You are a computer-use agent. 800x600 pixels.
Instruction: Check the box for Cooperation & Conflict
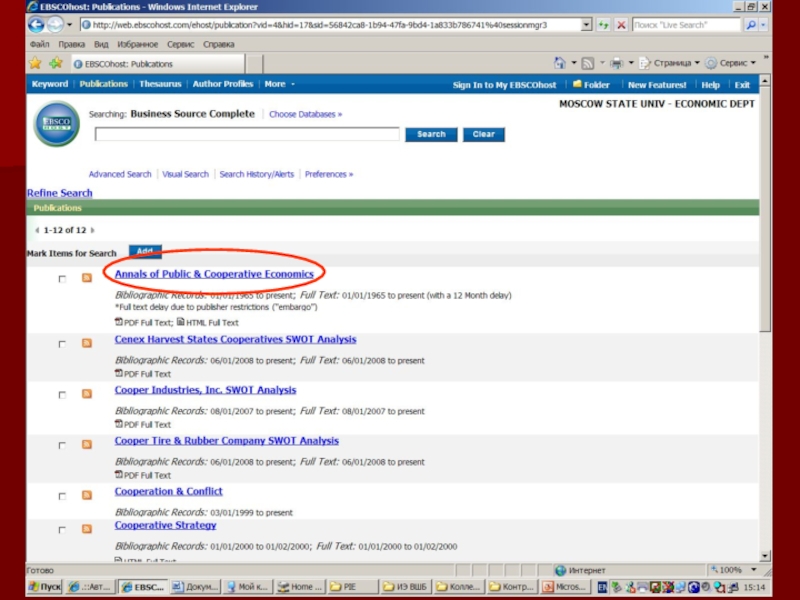(62, 496)
